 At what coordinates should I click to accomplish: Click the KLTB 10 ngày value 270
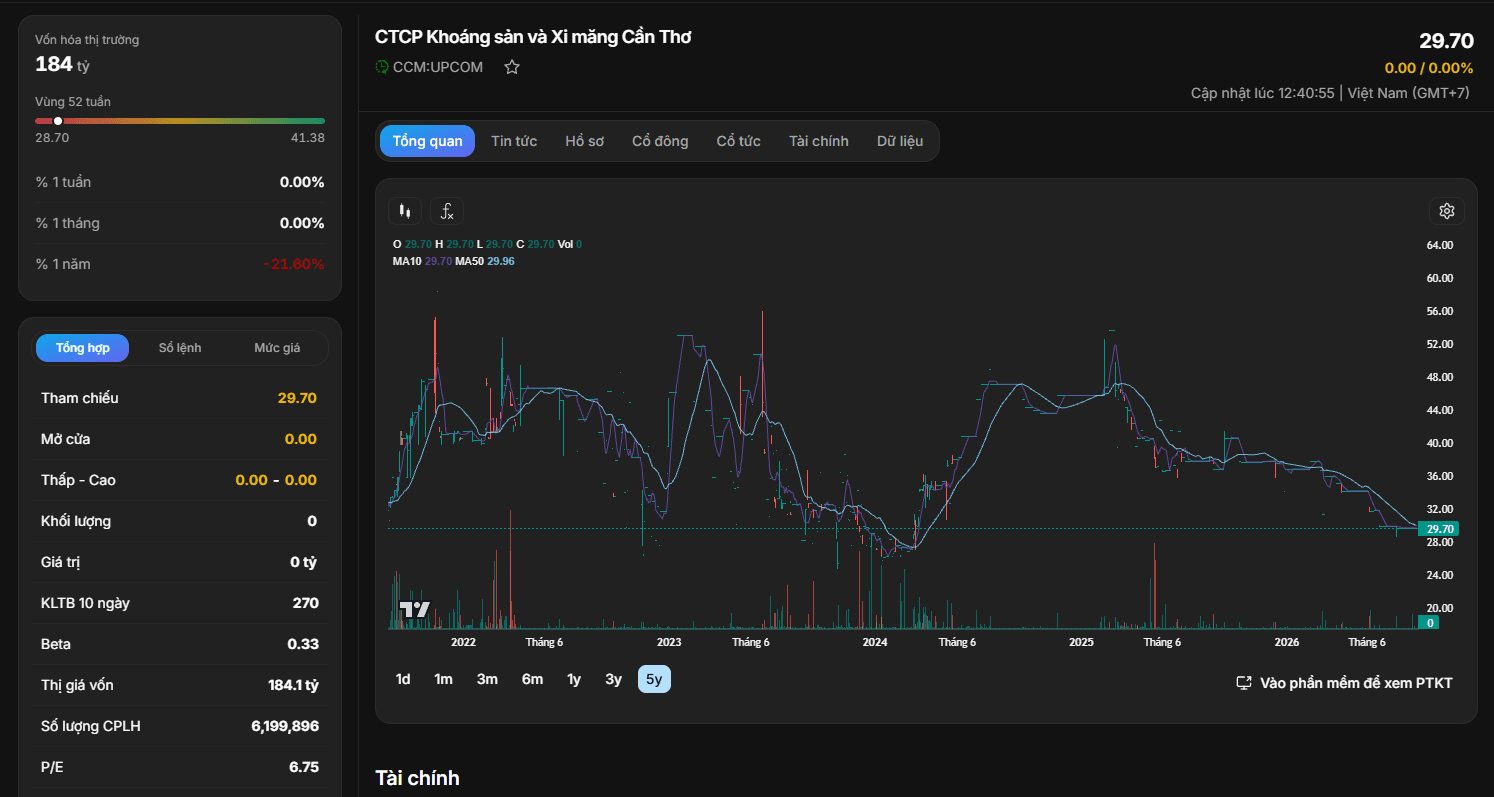tap(306, 603)
